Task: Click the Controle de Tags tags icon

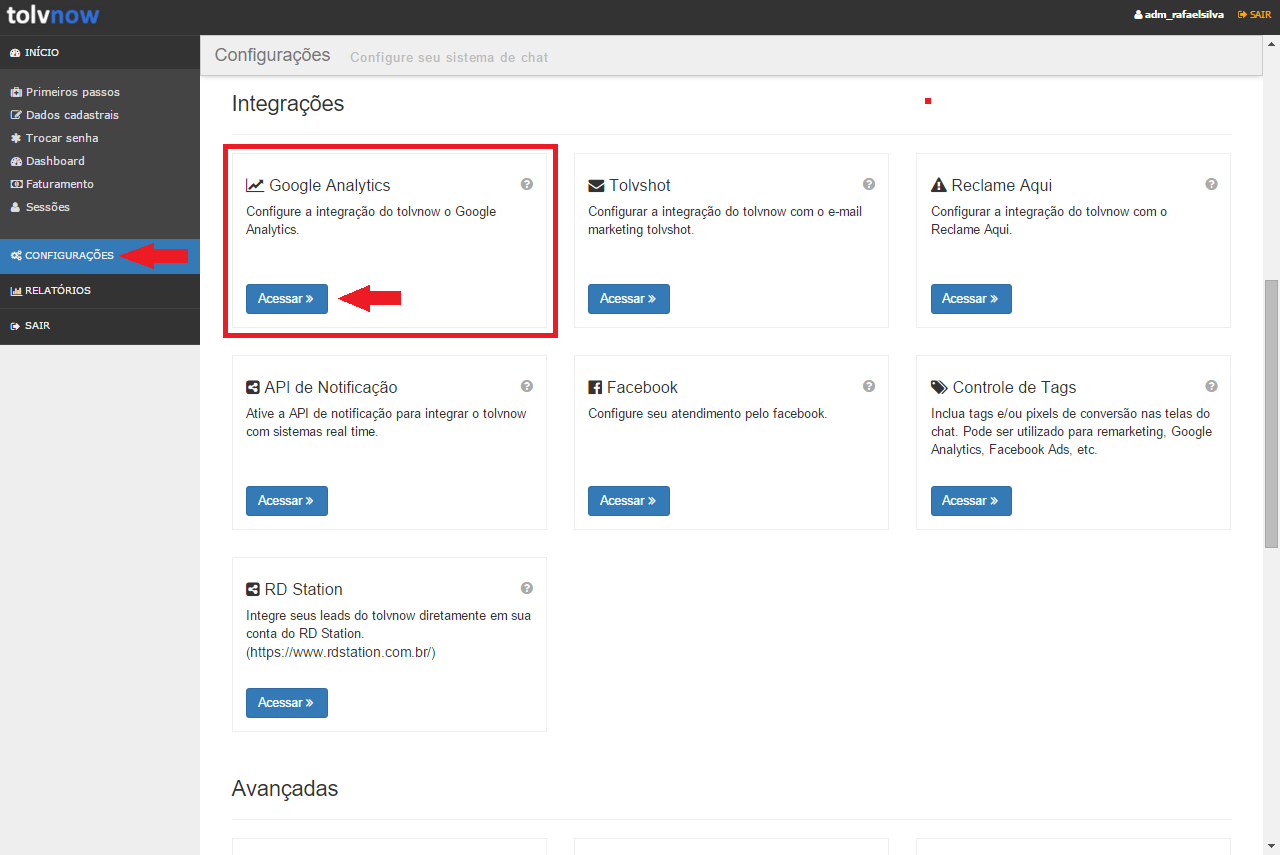Action: click(939, 388)
